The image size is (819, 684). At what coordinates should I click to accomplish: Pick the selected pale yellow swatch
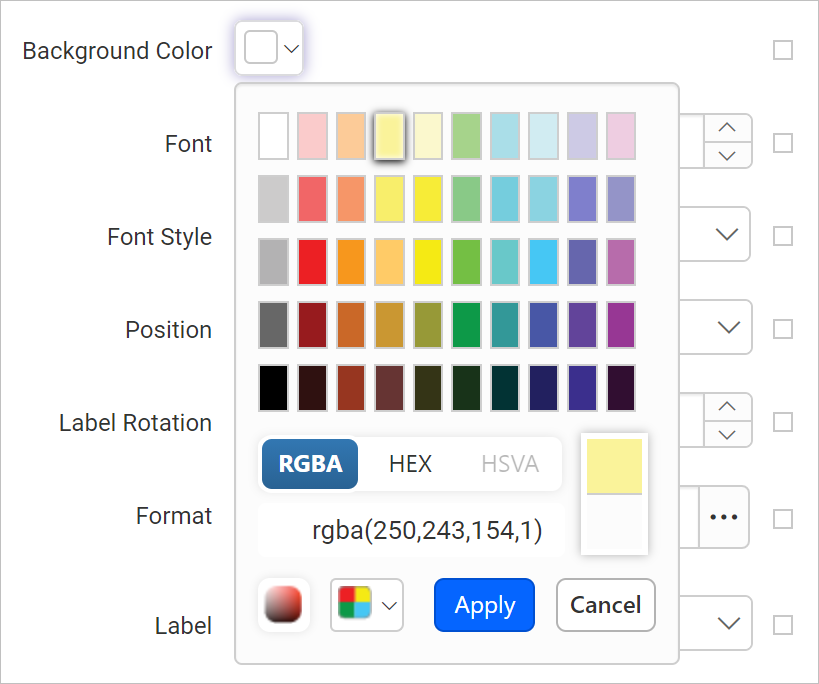point(389,136)
